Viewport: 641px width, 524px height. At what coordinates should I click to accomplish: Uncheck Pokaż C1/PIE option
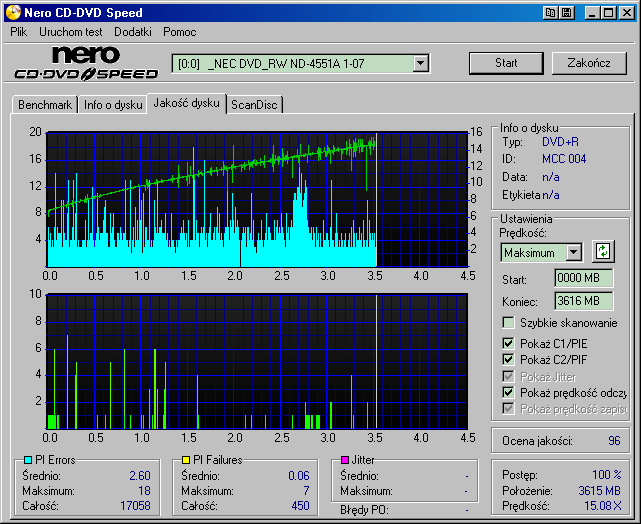(x=508, y=343)
